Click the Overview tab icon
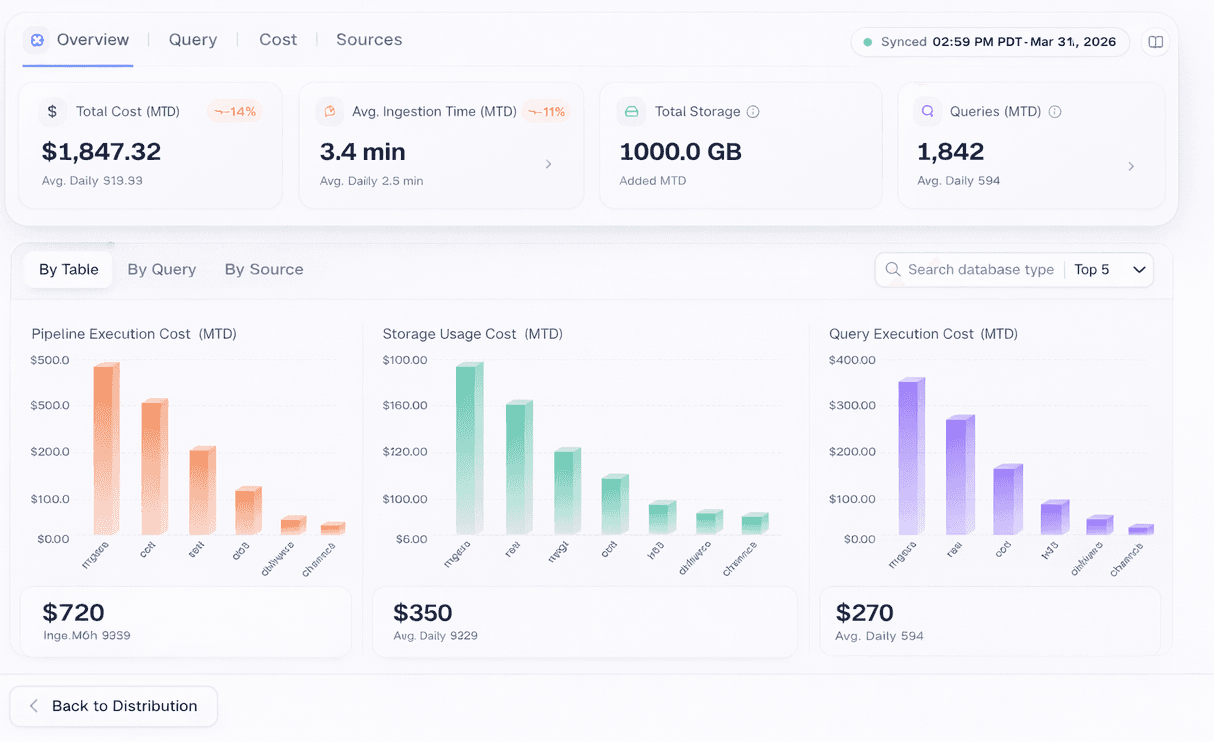The image size is (1214, 742). click(x=37, y=40)
